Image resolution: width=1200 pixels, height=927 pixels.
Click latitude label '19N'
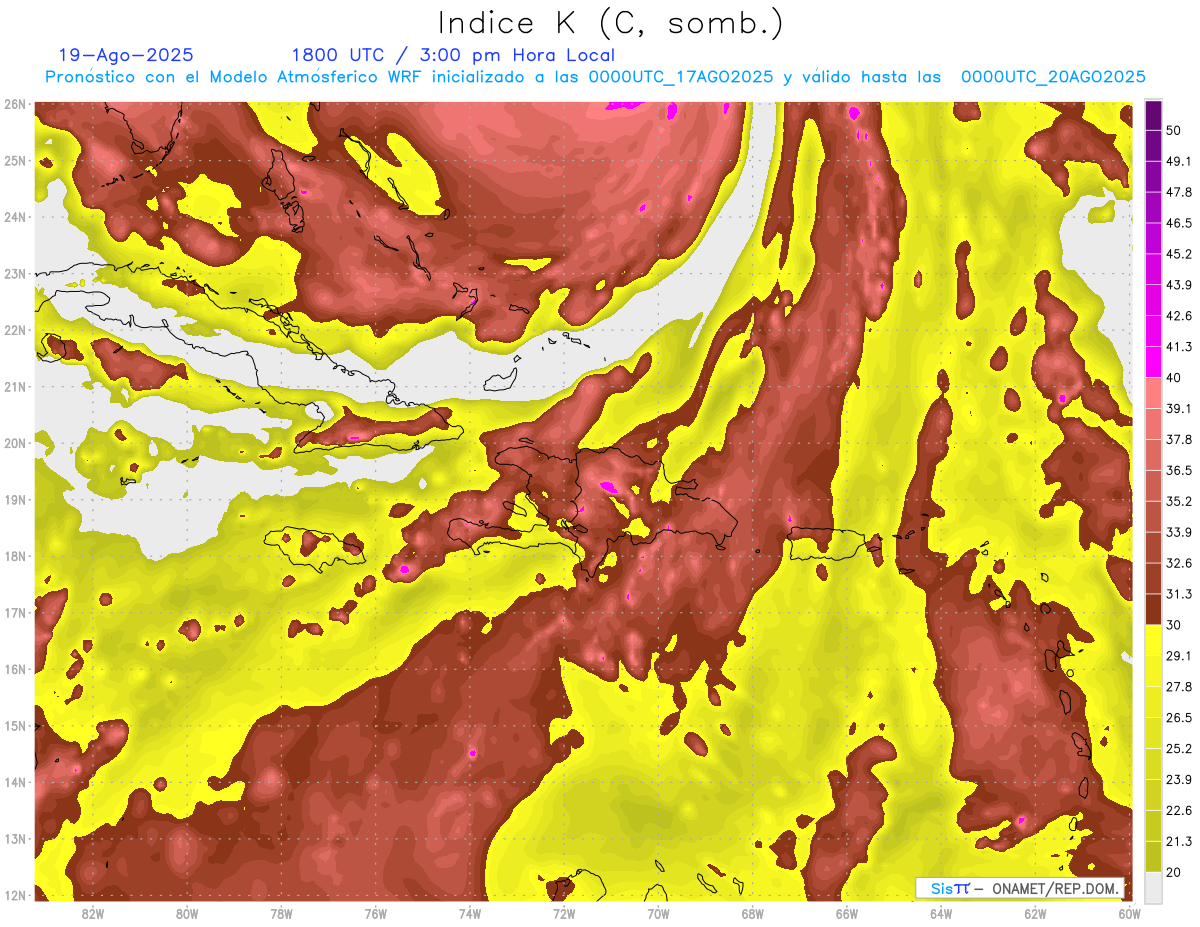[x=15, y=500]
